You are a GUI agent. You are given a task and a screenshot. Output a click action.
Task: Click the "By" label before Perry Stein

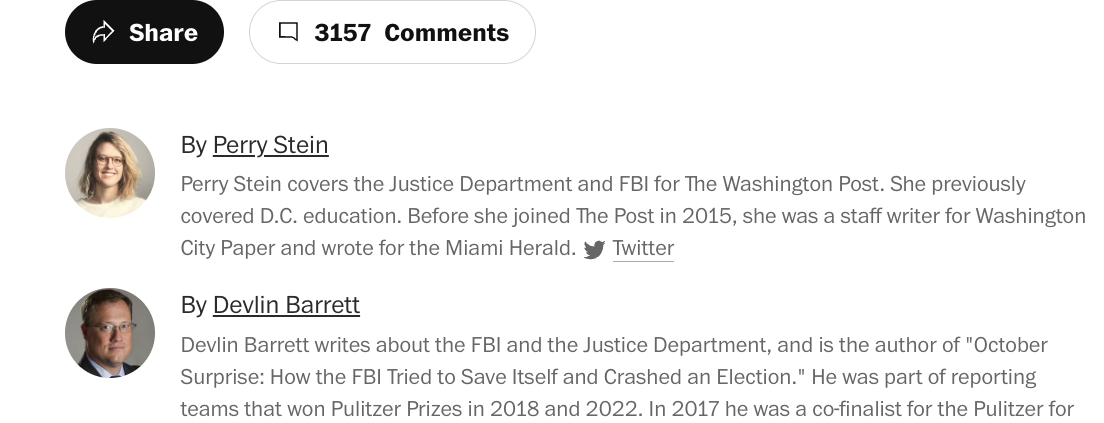(x=194, y=145)
